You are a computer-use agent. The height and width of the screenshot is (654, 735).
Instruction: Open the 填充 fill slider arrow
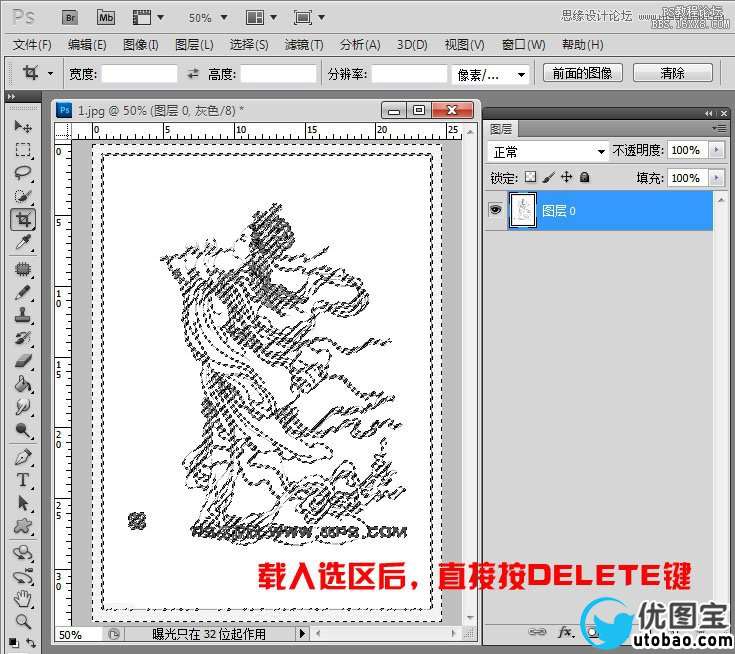[716, 178]
